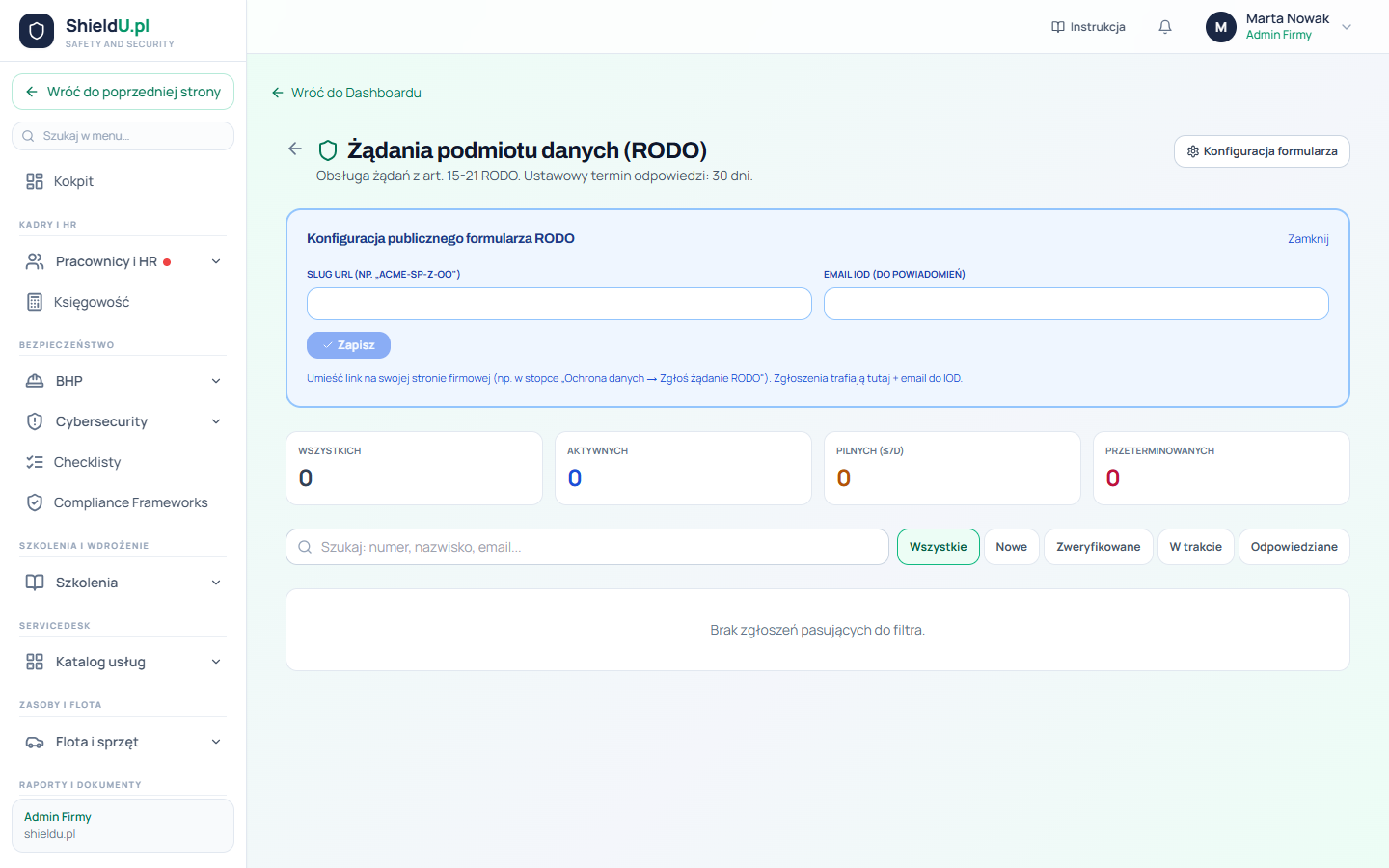This screenshot has height=868, width=1389.
Task: Select the Wszystkie filter tab
Action: pyautogui.click(x=939, y=547)
